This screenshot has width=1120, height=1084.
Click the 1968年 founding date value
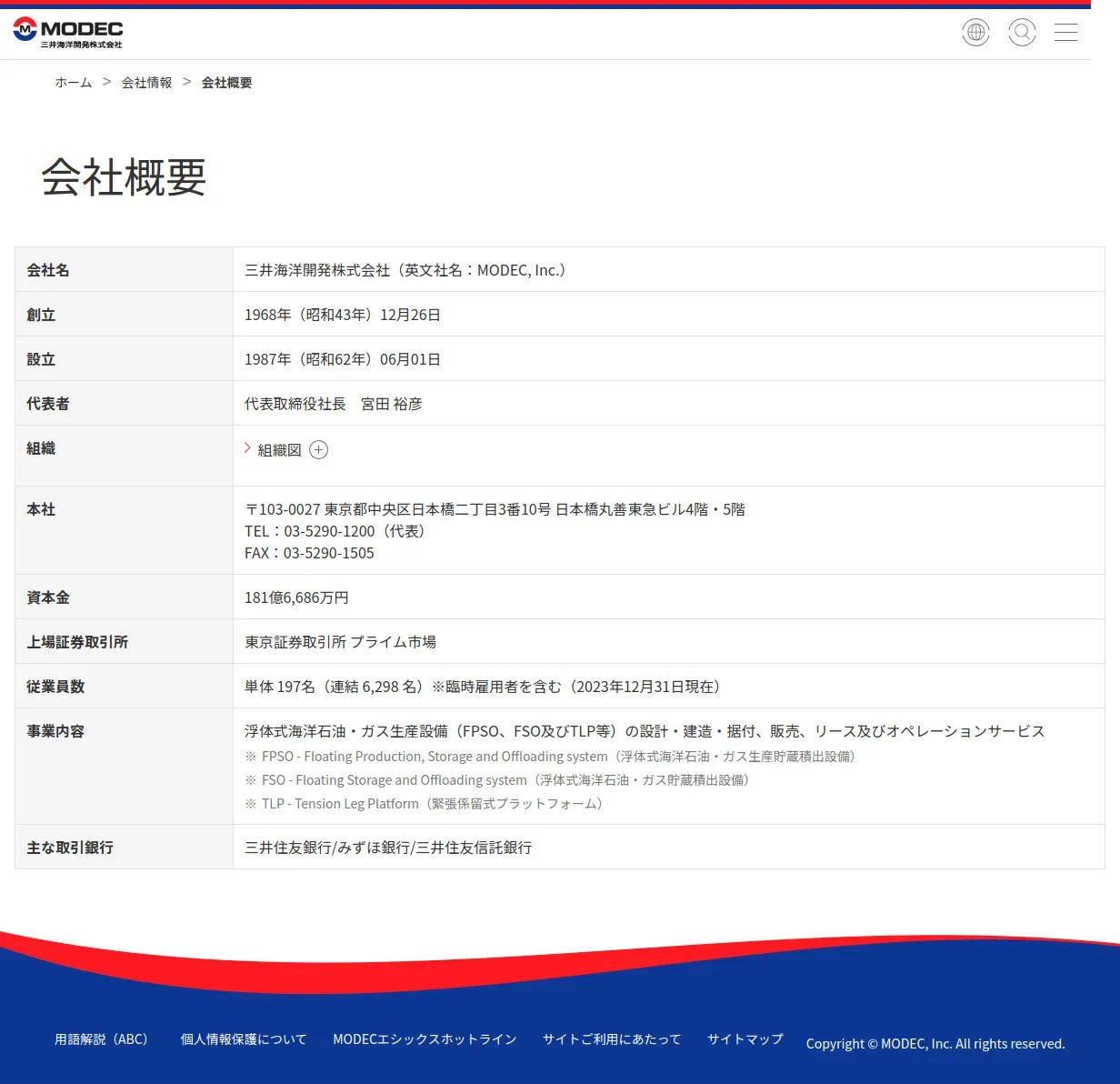tap(343, 315)
